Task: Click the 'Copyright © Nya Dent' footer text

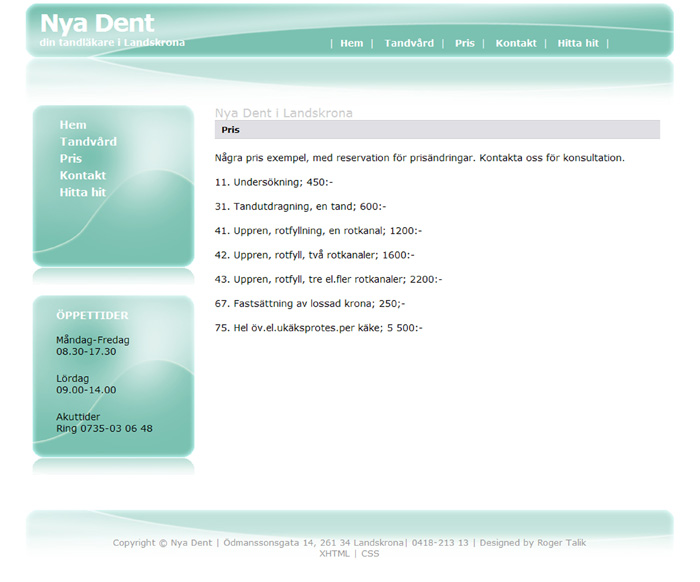Action: pos(162,543)
